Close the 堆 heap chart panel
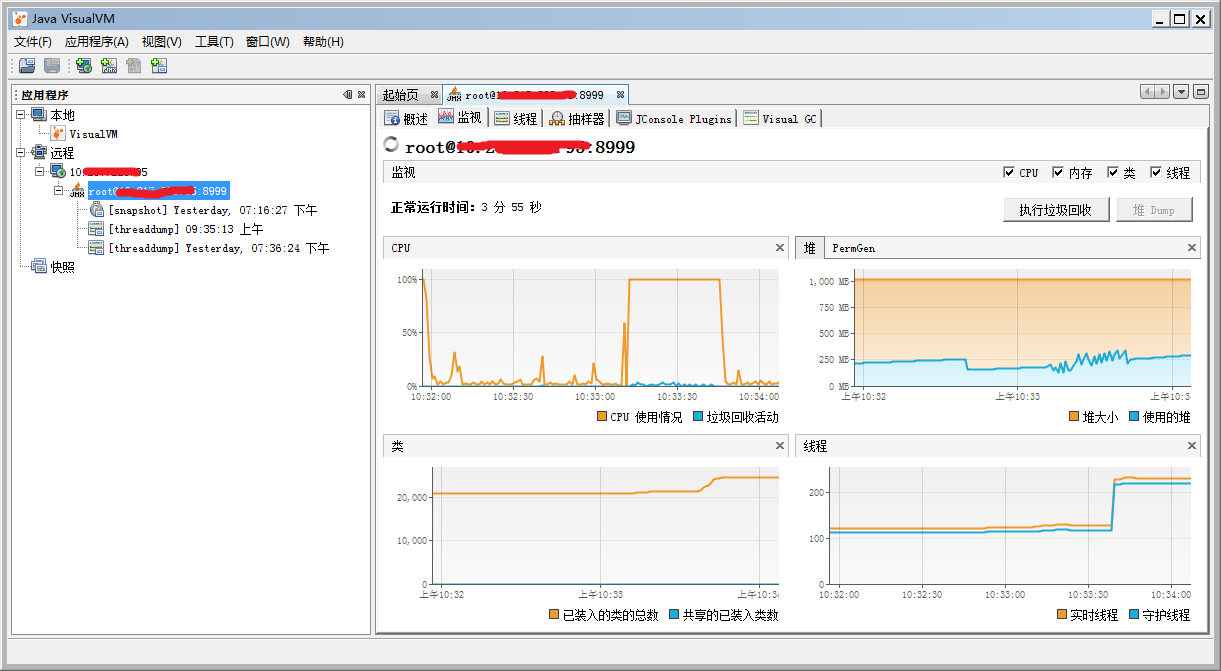 [x=1191, y=248]
